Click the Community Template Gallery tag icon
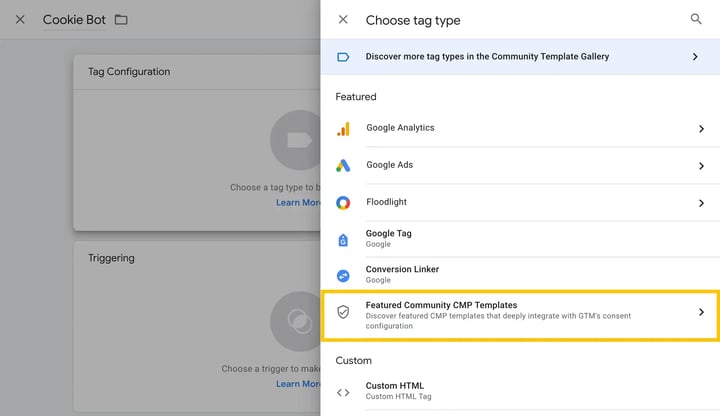Screen dimensions: 720x416 click(x=343, y=57)
